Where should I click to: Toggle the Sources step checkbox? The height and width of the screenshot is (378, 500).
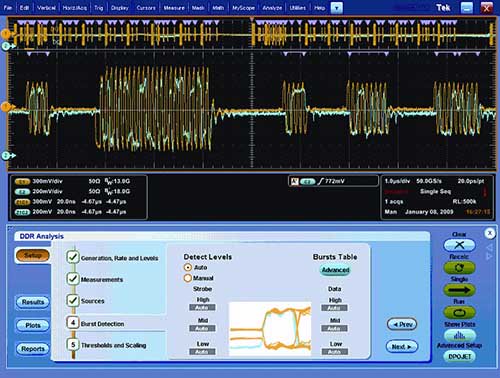(73, 300)
